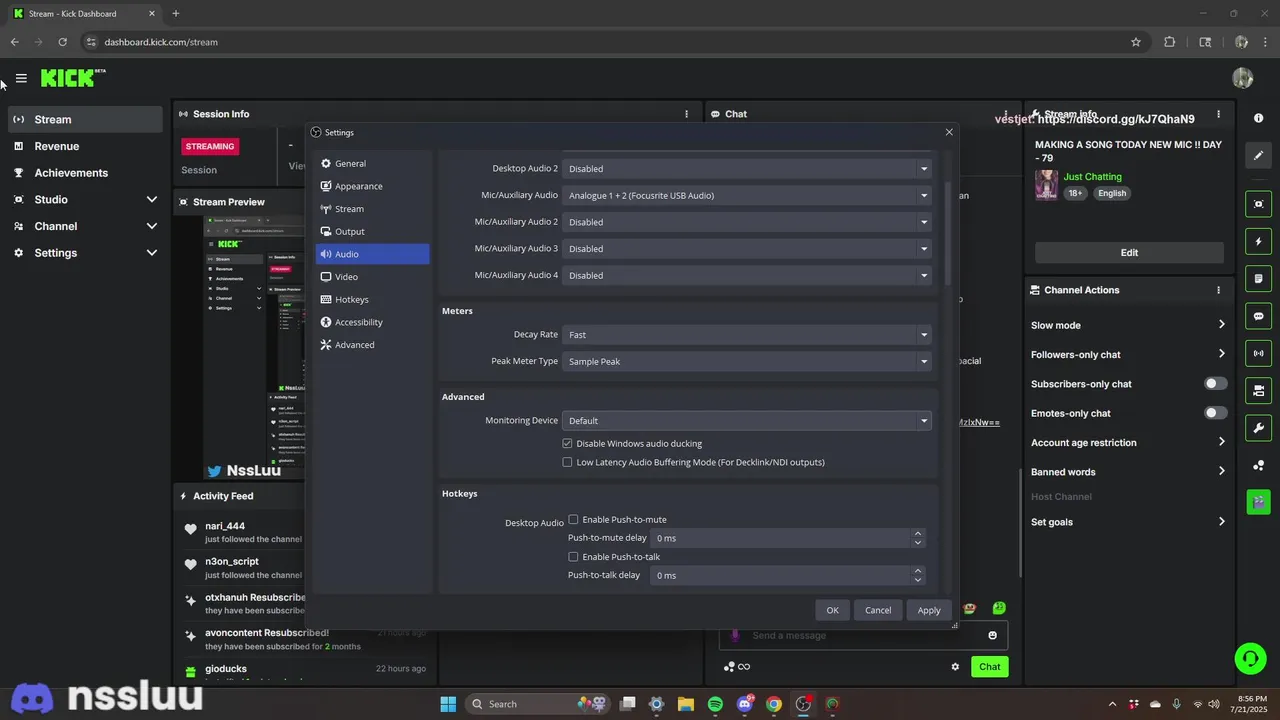Select Achievements in Kick sidebar

pyautogui.click(x=85, y=173)
